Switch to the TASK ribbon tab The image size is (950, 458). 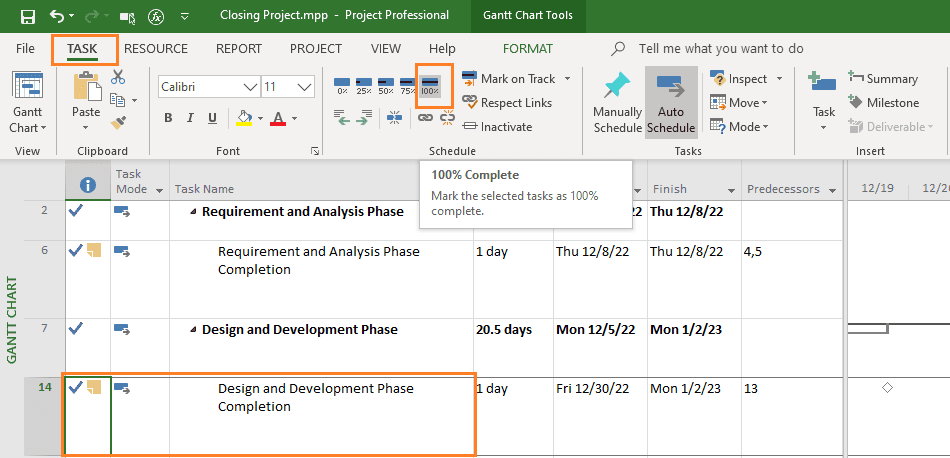[x=82, y=48]
